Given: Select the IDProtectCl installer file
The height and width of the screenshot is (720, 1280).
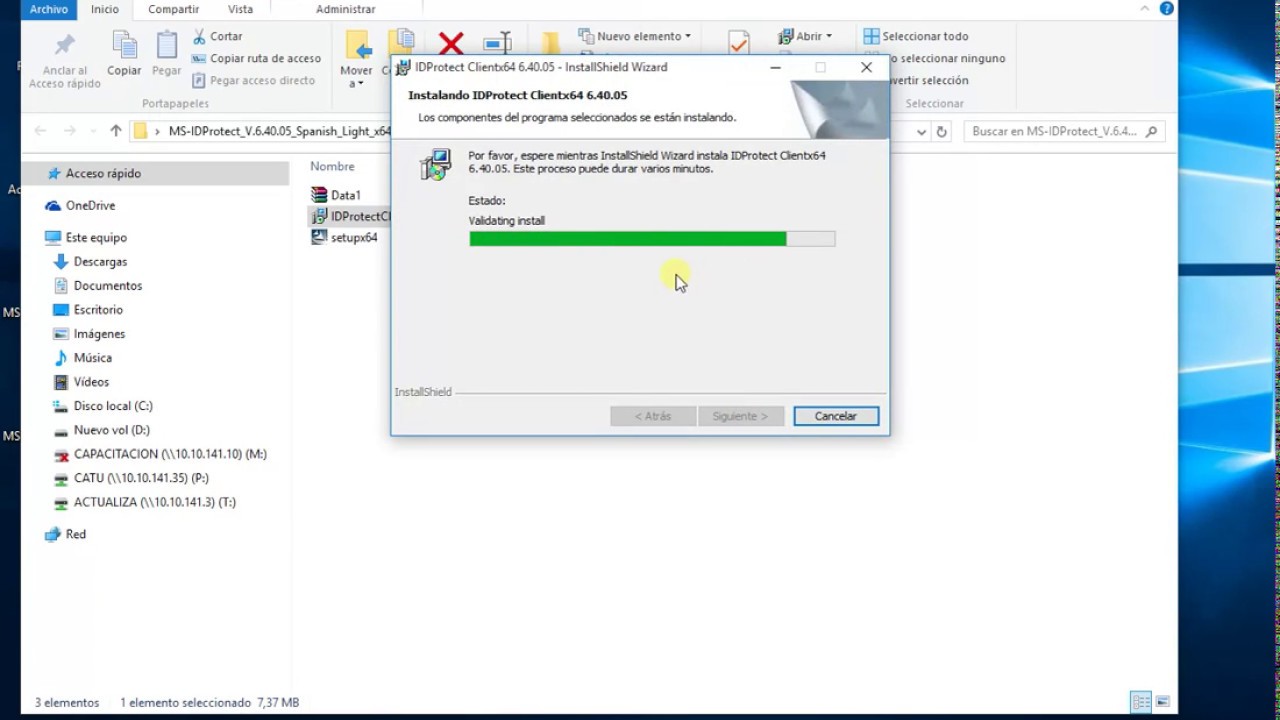Looking at the screenshot, I should [x=350, y=216].
